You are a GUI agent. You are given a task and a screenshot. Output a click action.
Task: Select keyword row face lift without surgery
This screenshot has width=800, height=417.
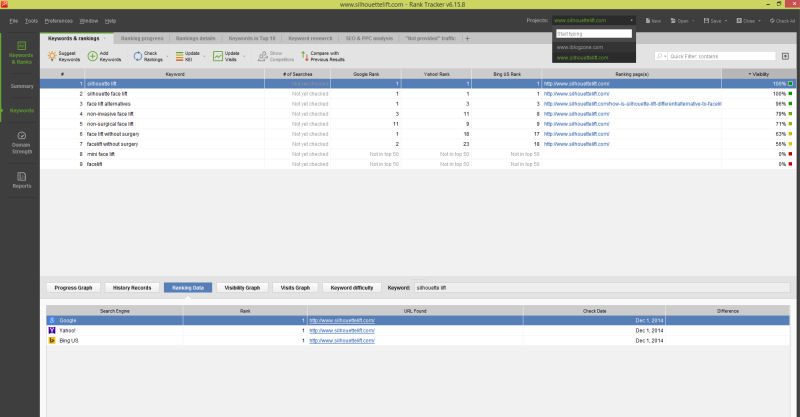click(x=418, y=134)
